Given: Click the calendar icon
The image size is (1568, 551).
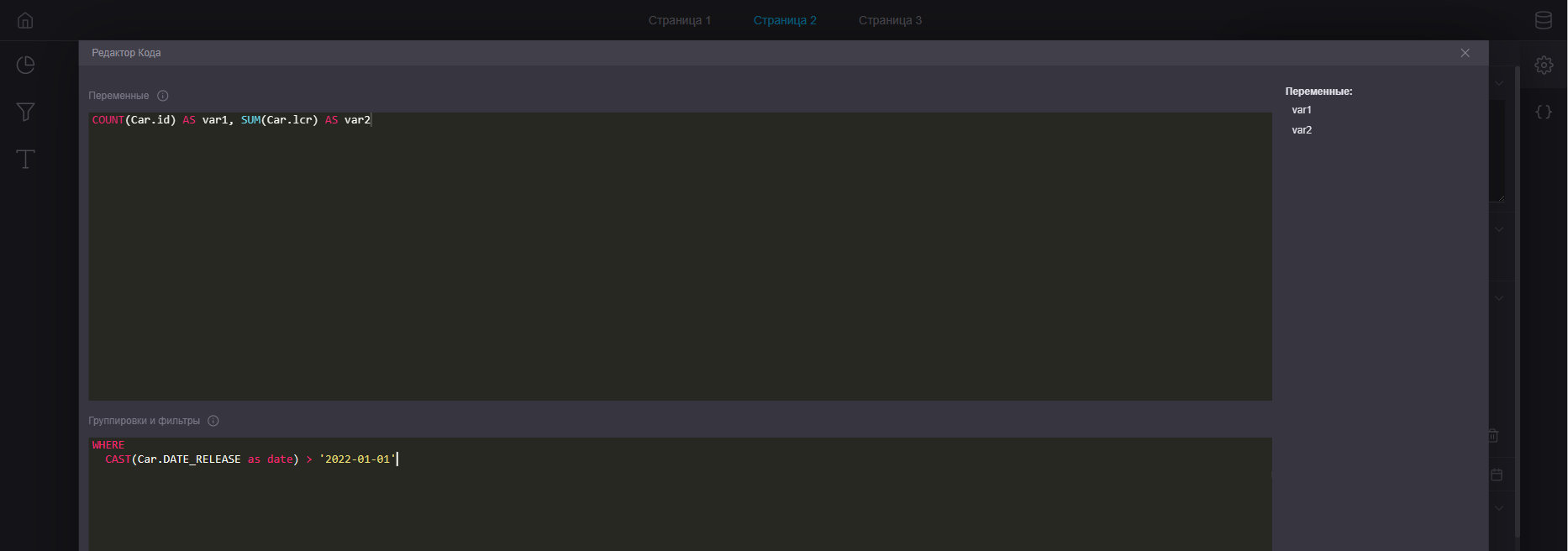Looking at the screenshot, I should [x=1497, y=475].
